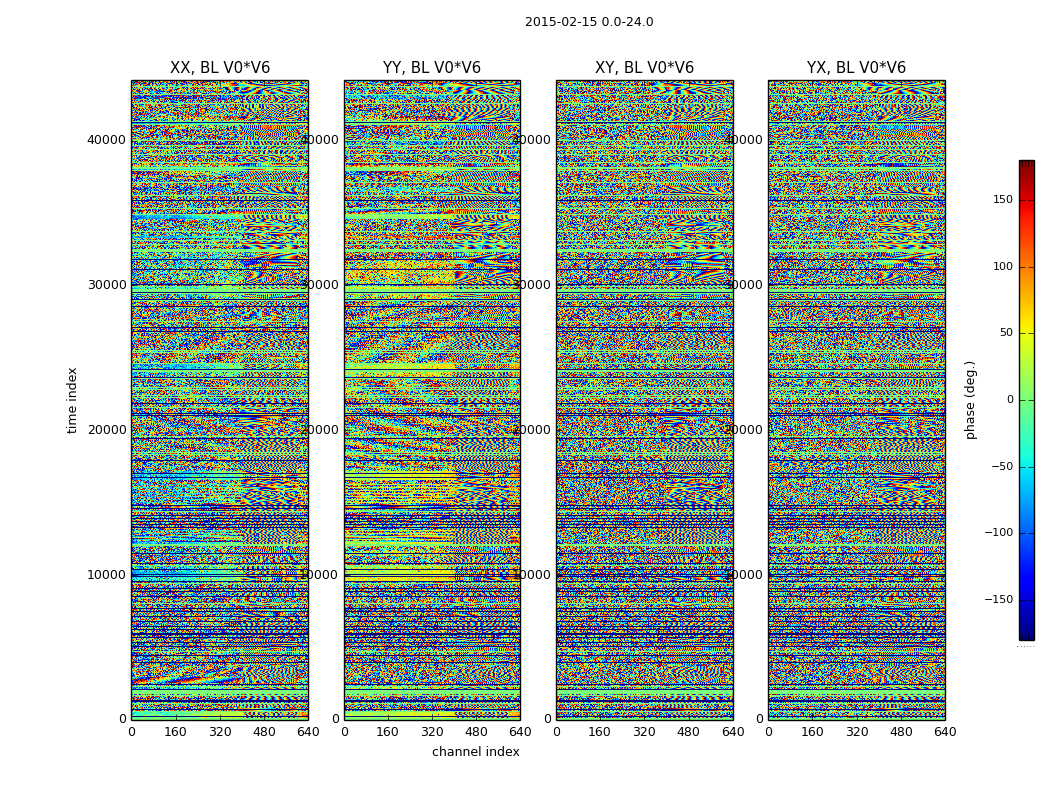
Task: Click colorbar tick label '100'
Action: pos(1003,266)
